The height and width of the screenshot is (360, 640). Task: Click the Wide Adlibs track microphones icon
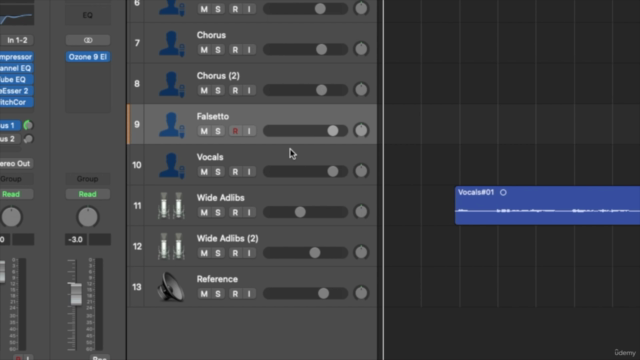(171, 206)
